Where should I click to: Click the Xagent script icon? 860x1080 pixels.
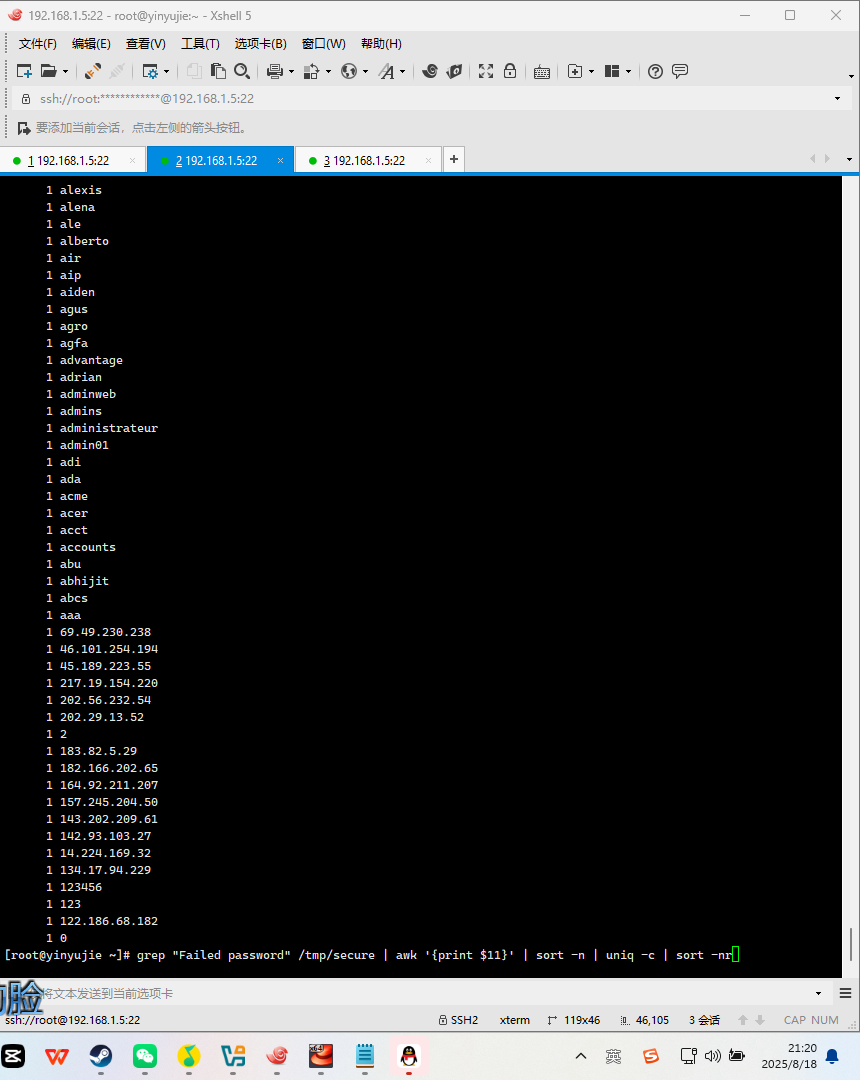(454, 71)
